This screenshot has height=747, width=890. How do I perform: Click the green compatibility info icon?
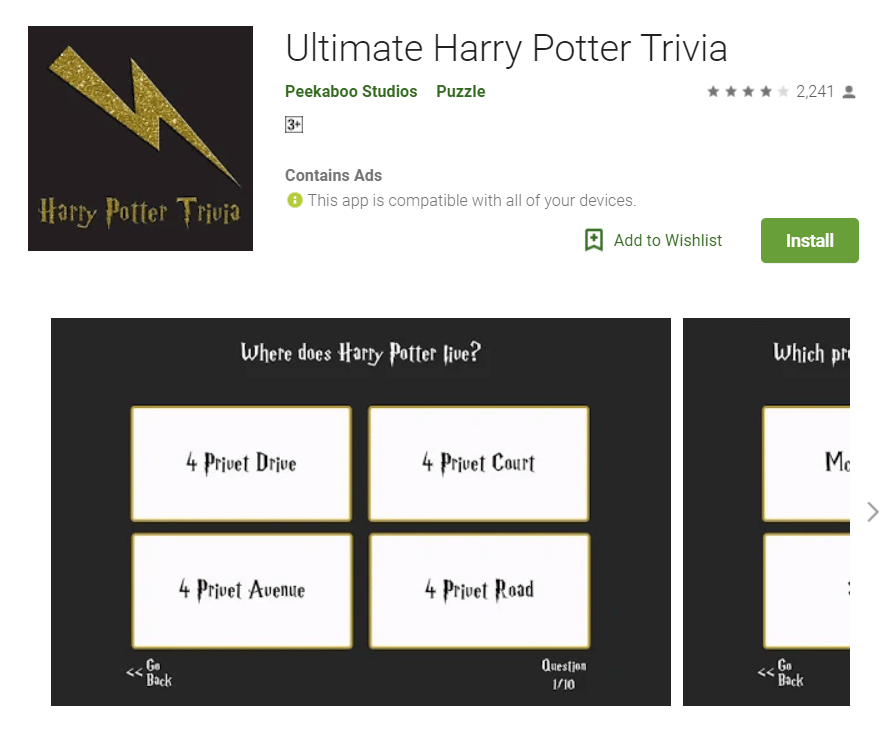click(295, 200)
